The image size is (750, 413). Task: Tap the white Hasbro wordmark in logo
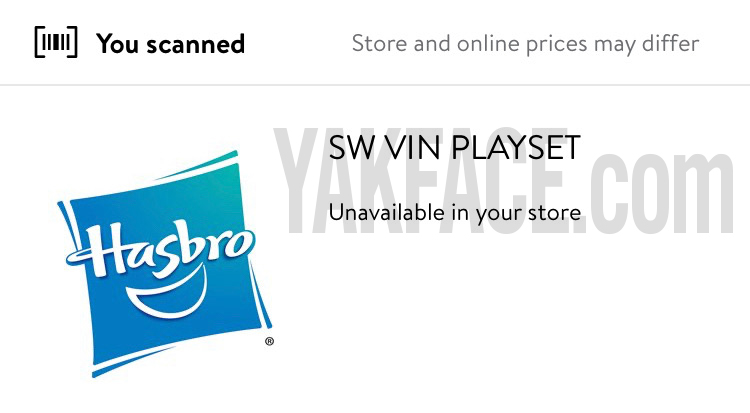click(160, 249)
